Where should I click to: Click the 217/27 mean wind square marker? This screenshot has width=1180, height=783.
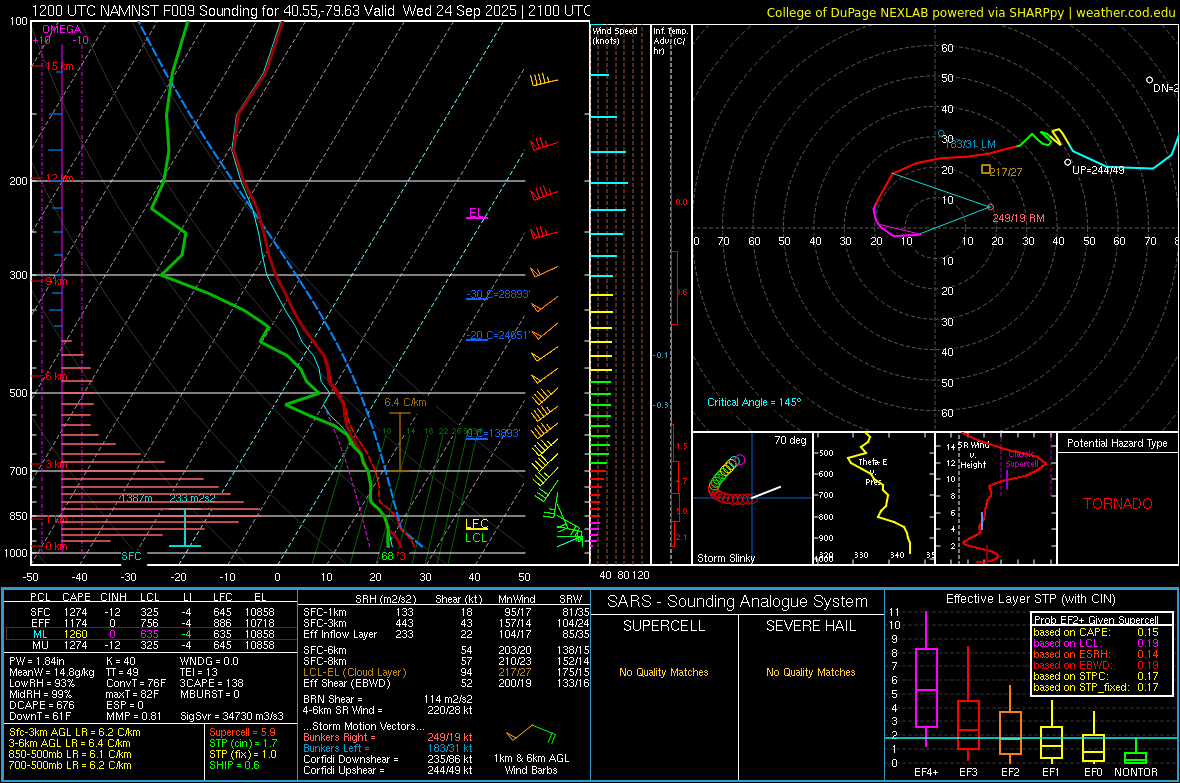(x=986, y=170)
